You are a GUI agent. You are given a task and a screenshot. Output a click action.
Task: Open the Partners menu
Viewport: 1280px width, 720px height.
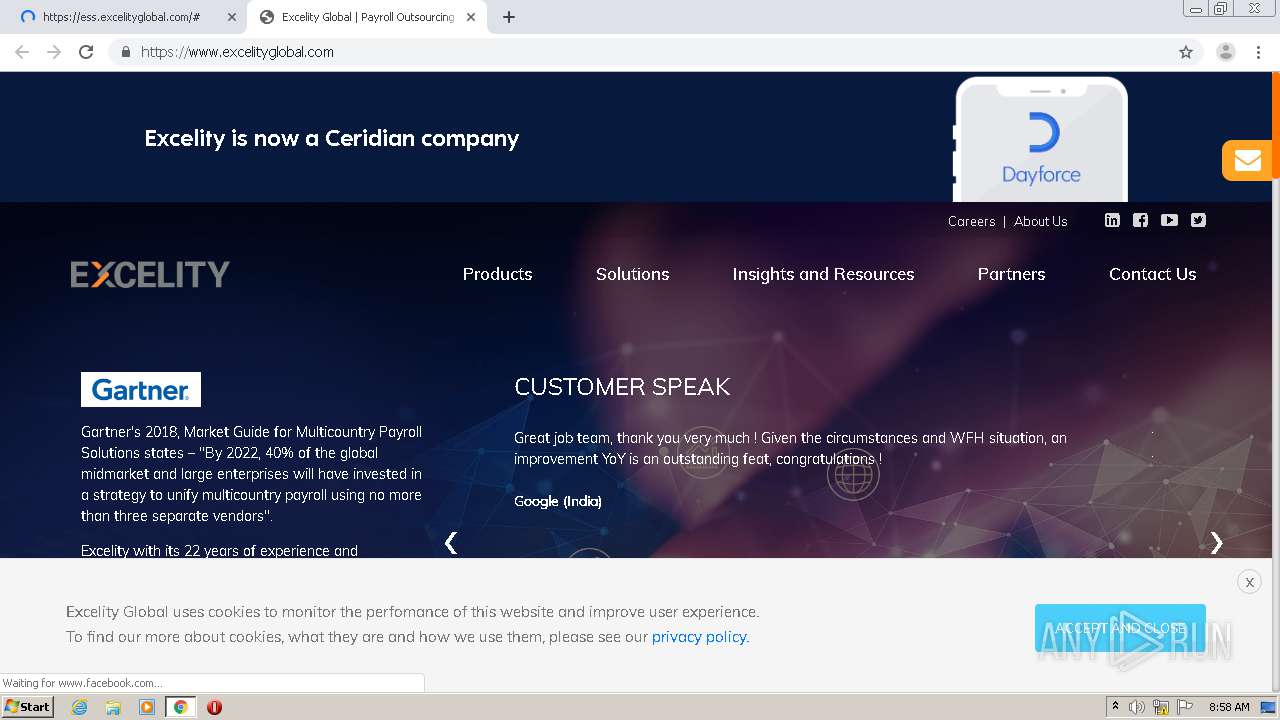1011,274
